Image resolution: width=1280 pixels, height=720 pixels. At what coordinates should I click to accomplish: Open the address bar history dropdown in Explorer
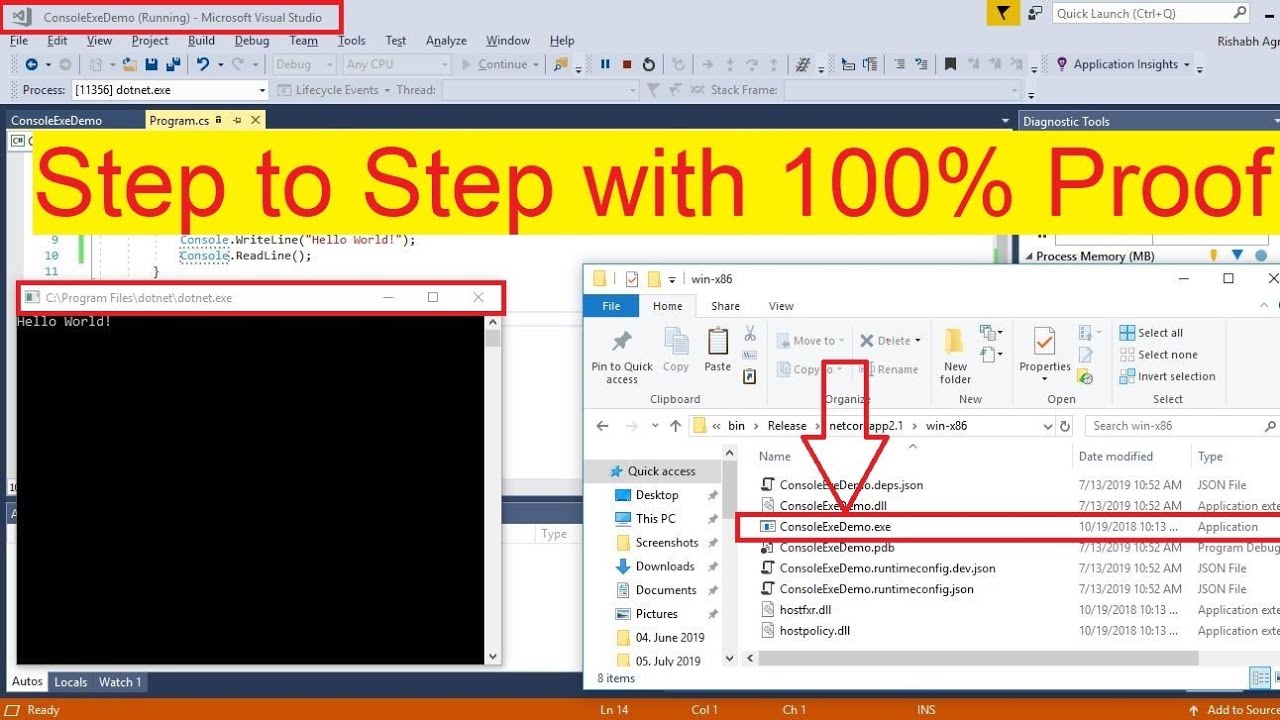coord(1047,426)
